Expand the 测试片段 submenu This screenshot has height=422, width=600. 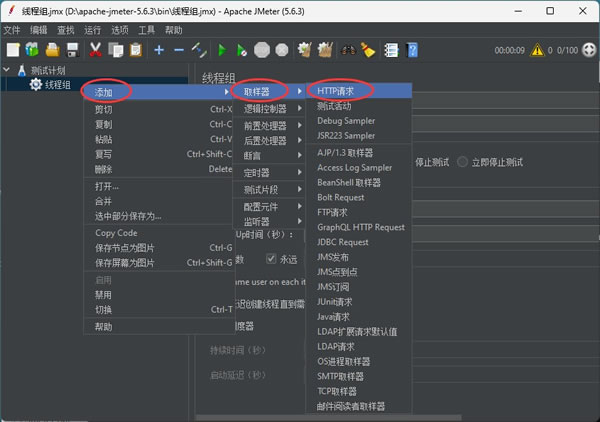coord(269,189)
